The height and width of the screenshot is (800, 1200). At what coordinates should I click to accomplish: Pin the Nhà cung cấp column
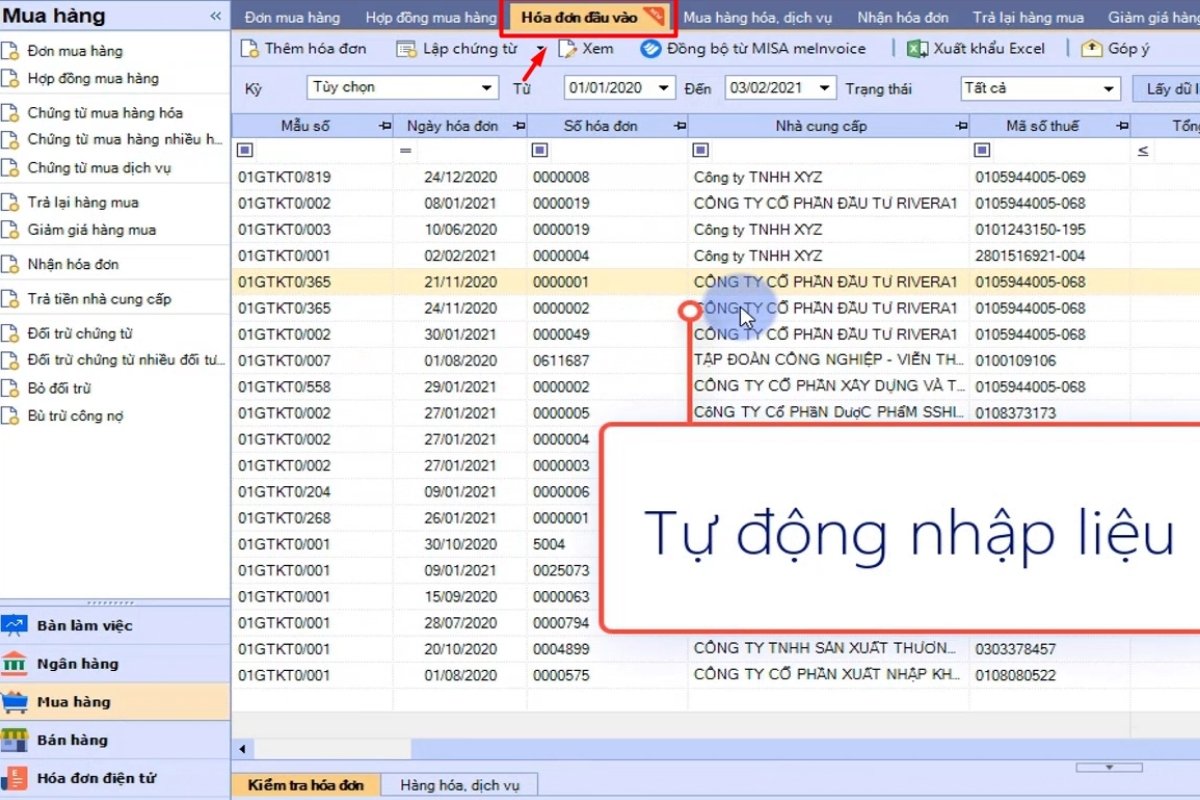962,127
